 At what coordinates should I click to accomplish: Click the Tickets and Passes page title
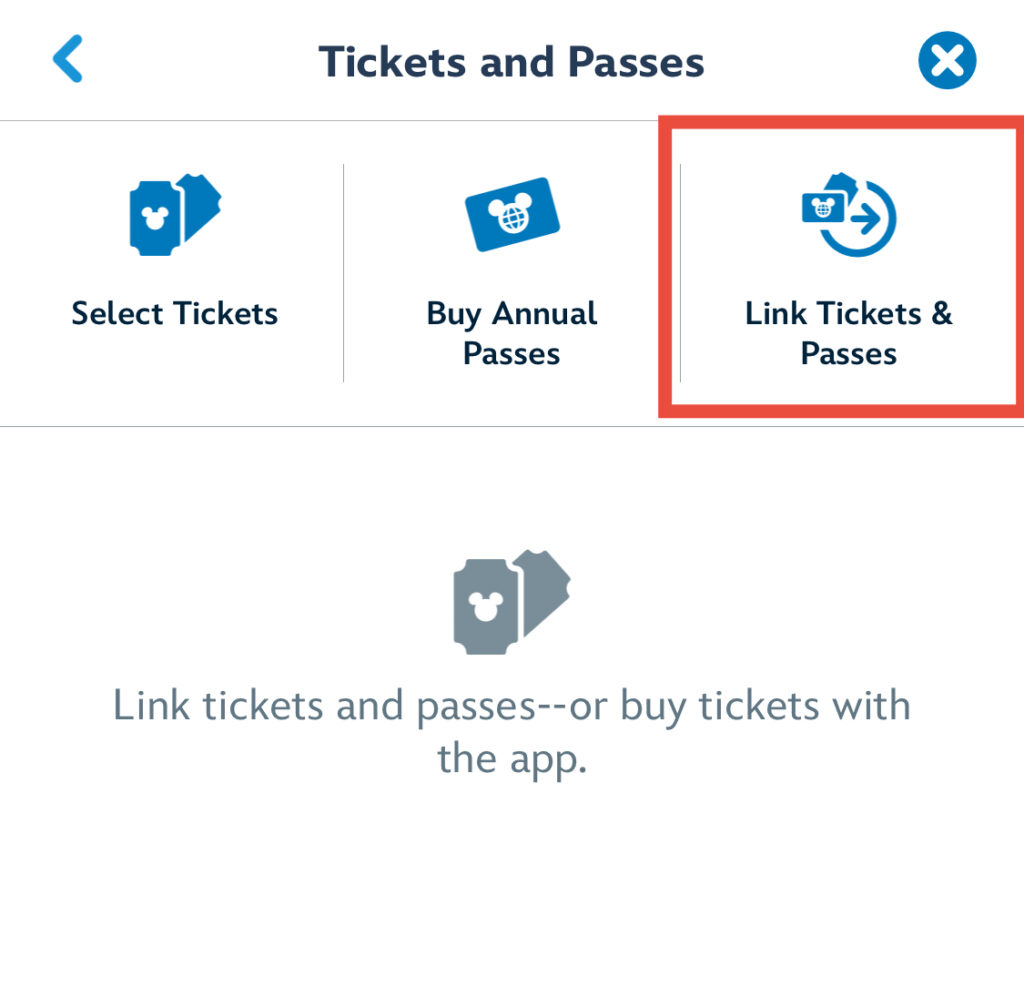[511, 61]
